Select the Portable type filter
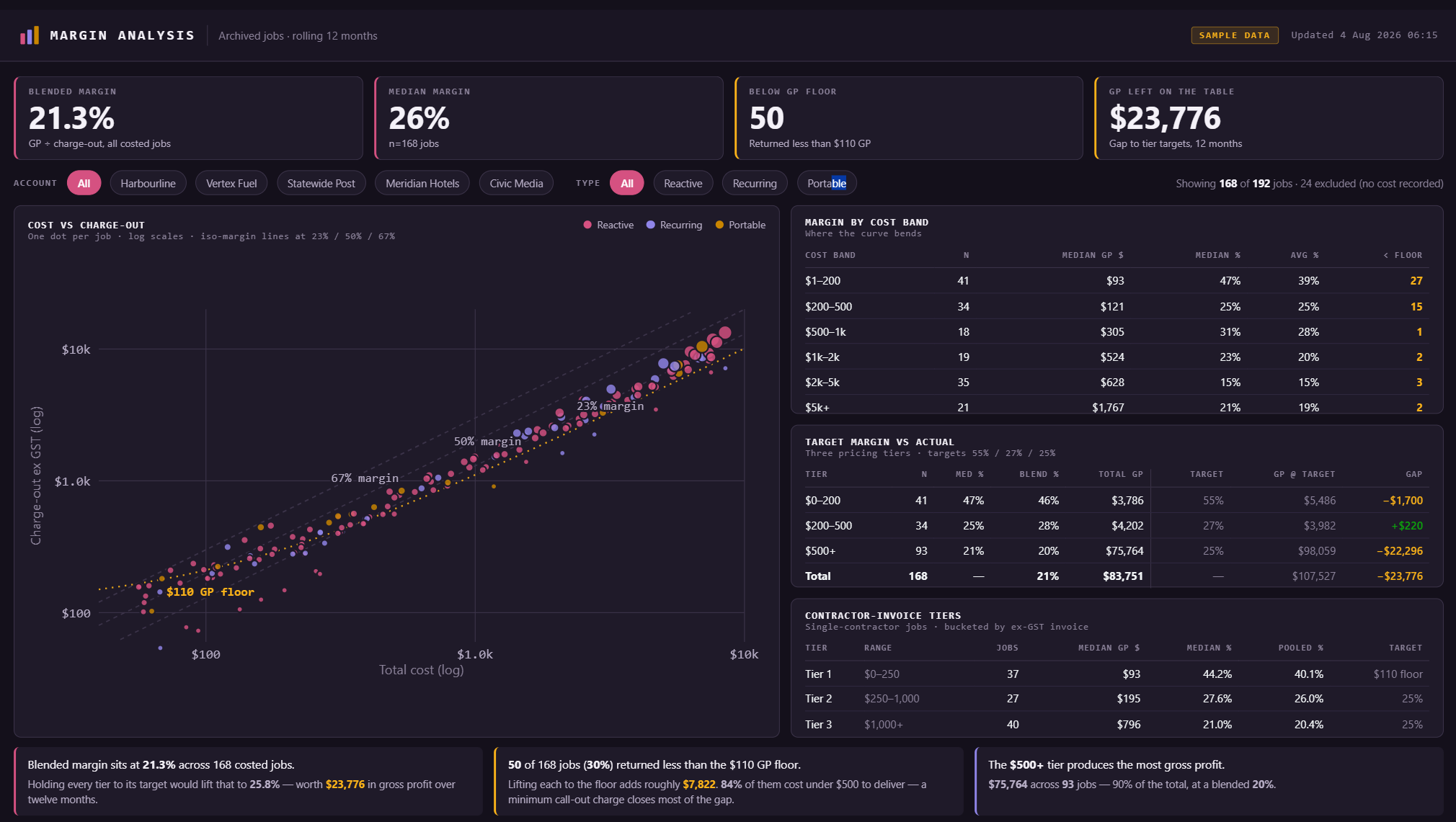The width and height of the screenshot is (1456, 822). 827,183
